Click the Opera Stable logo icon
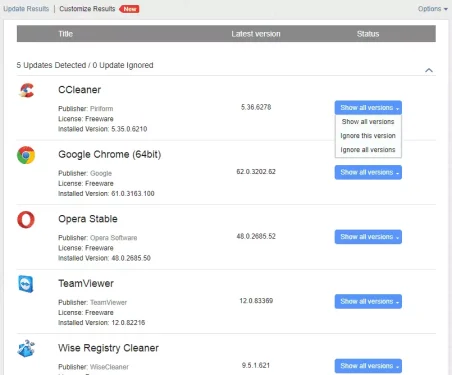 click(x=26, y=220)
